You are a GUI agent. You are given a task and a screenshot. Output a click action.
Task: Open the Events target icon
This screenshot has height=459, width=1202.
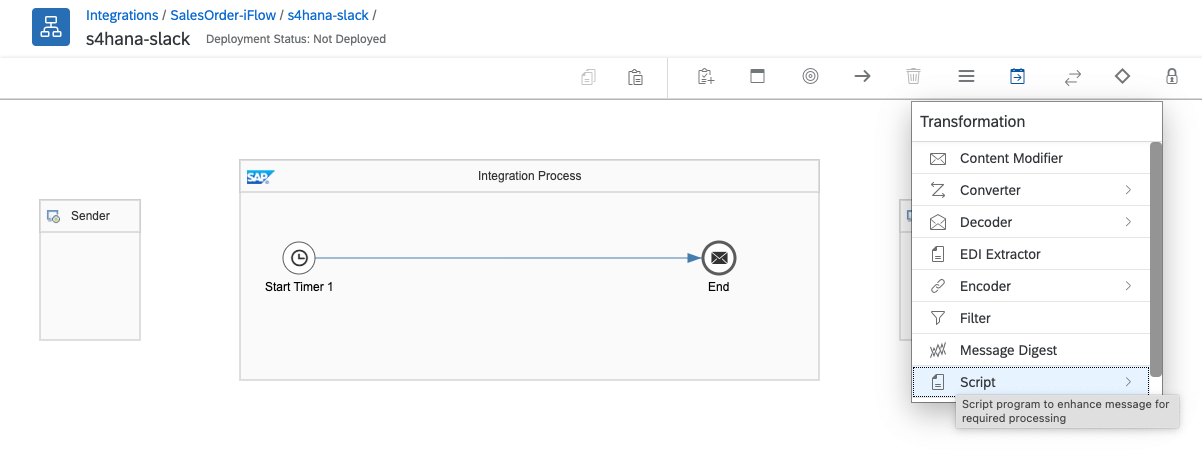[810, 76]
